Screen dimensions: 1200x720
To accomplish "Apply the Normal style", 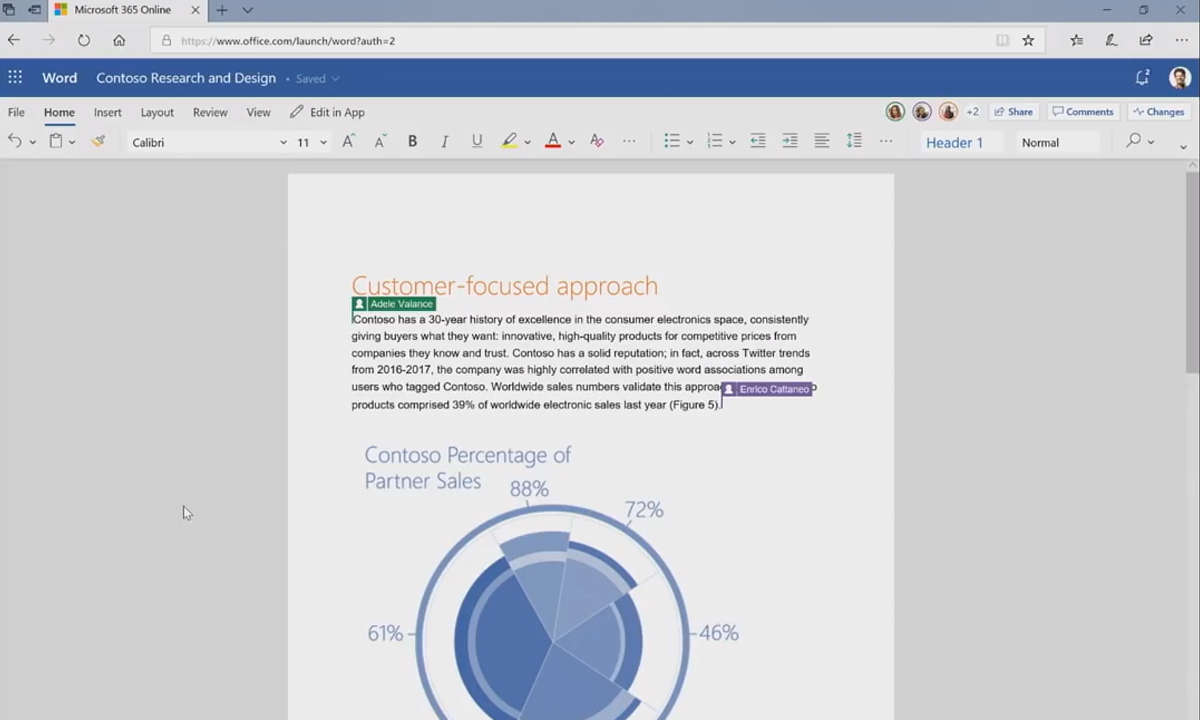I will [x=1055, y=143].
